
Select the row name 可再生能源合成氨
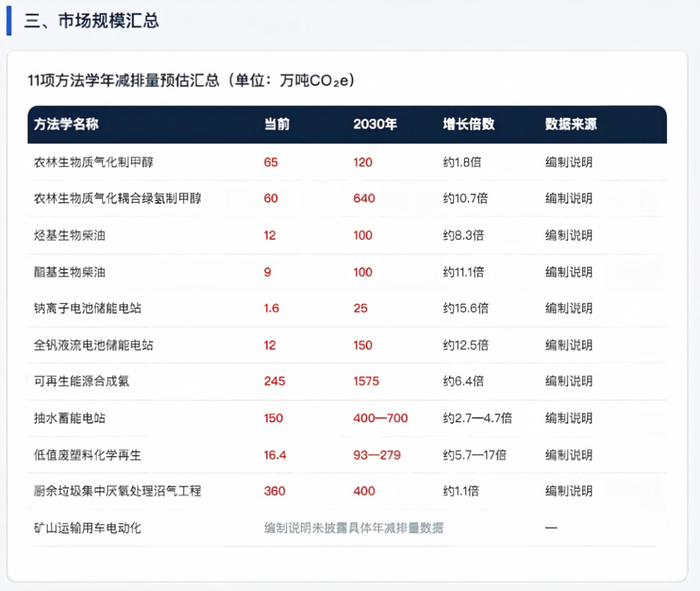[x=82, y=381]
